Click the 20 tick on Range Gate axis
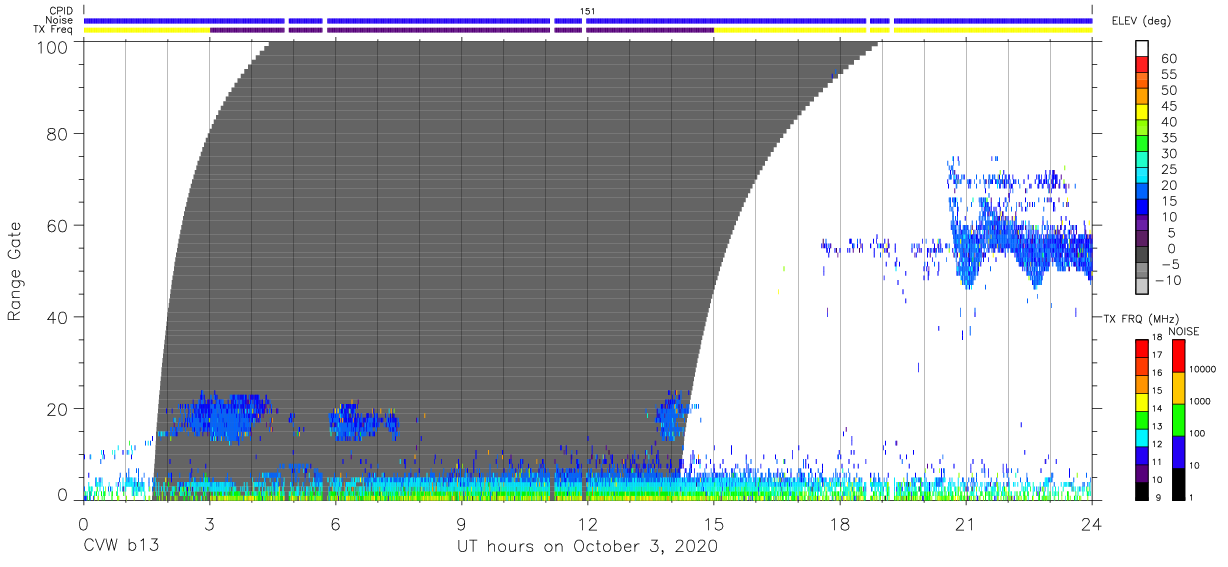1228x567 pixels. coord(58,409)
